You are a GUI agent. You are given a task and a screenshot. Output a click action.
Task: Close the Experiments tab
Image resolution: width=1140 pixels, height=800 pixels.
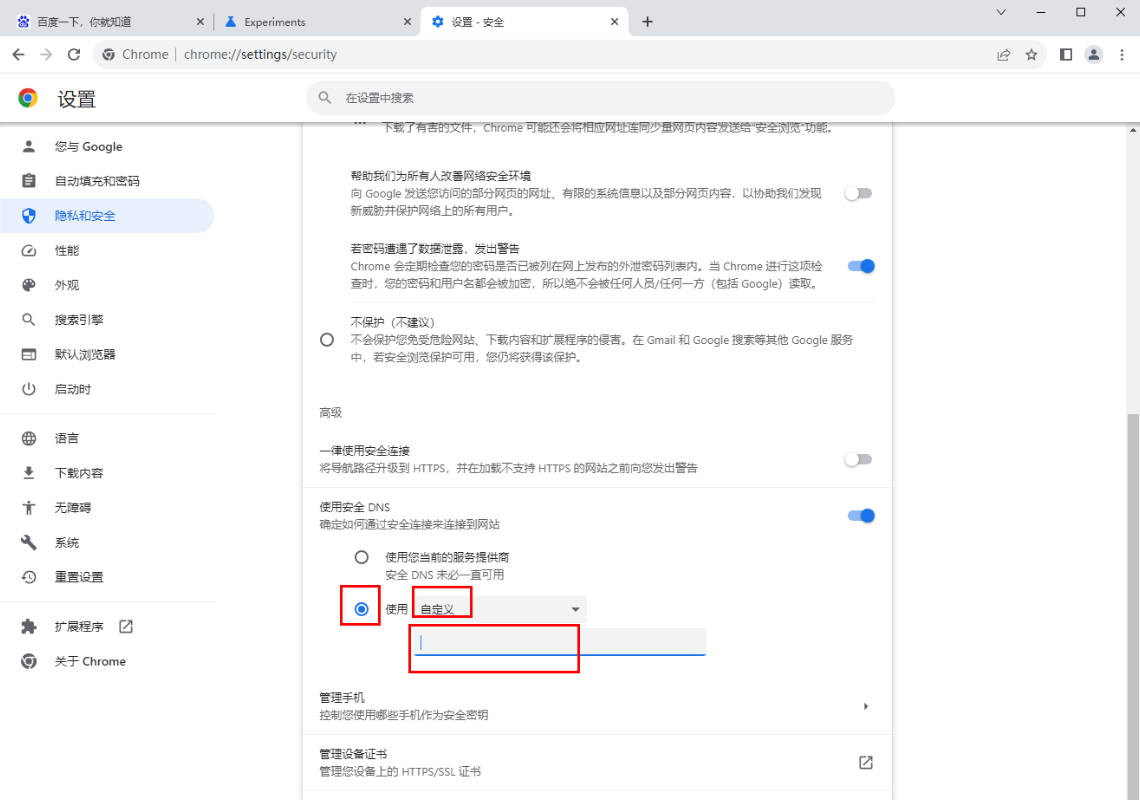tap(407, 22)
